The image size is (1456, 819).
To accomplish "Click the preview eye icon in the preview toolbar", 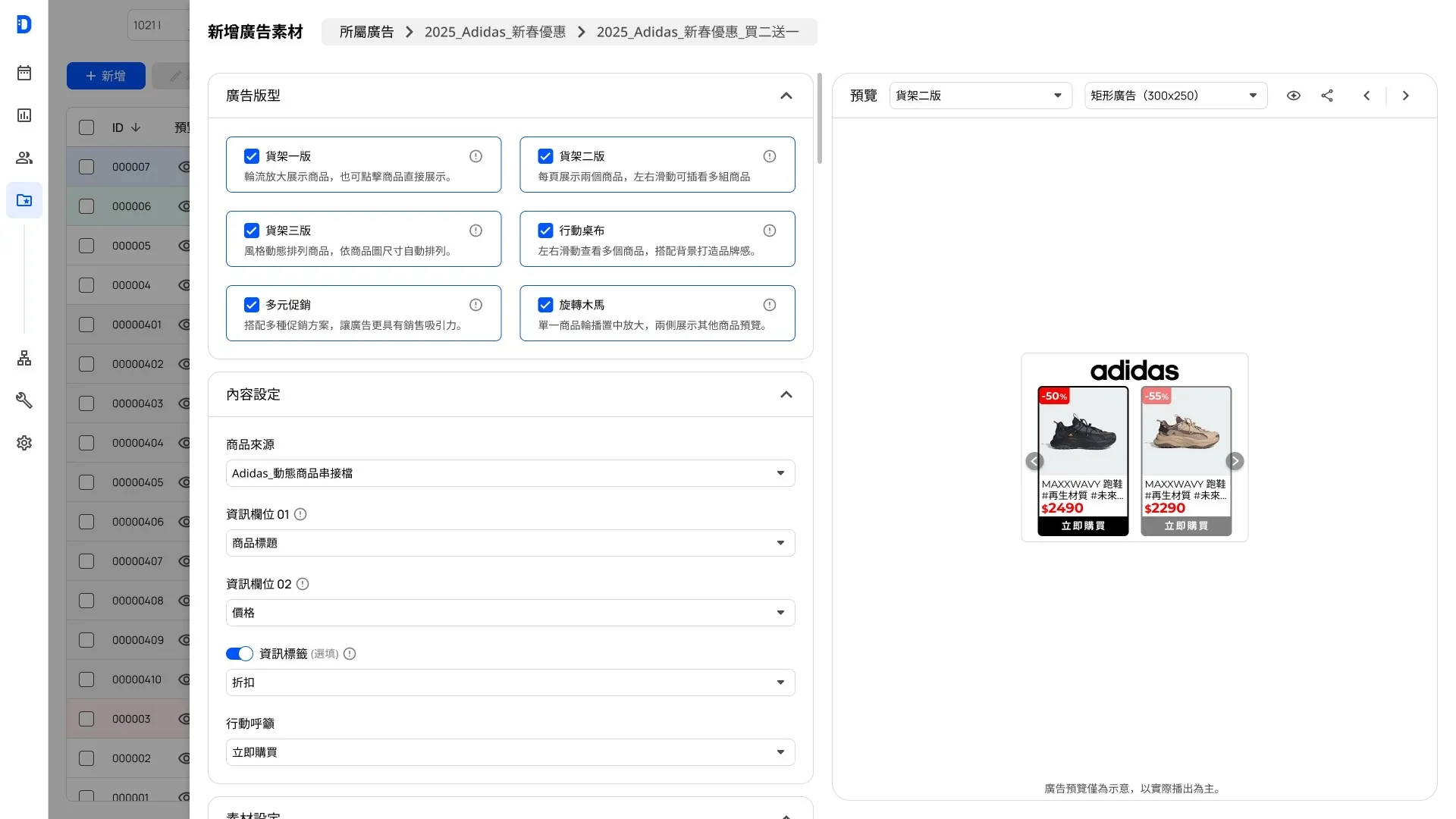I will point(1294,96).
